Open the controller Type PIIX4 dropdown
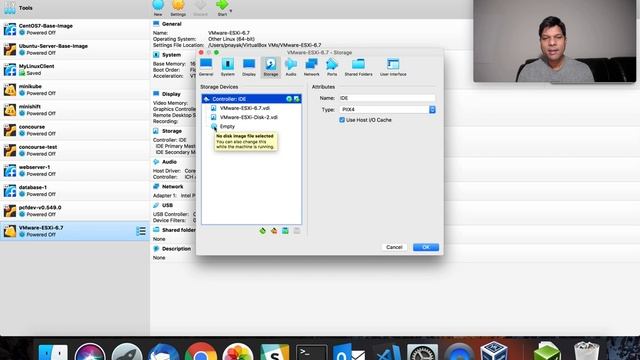This screenshot has width=640, height=360. click(x=387, y=109)
